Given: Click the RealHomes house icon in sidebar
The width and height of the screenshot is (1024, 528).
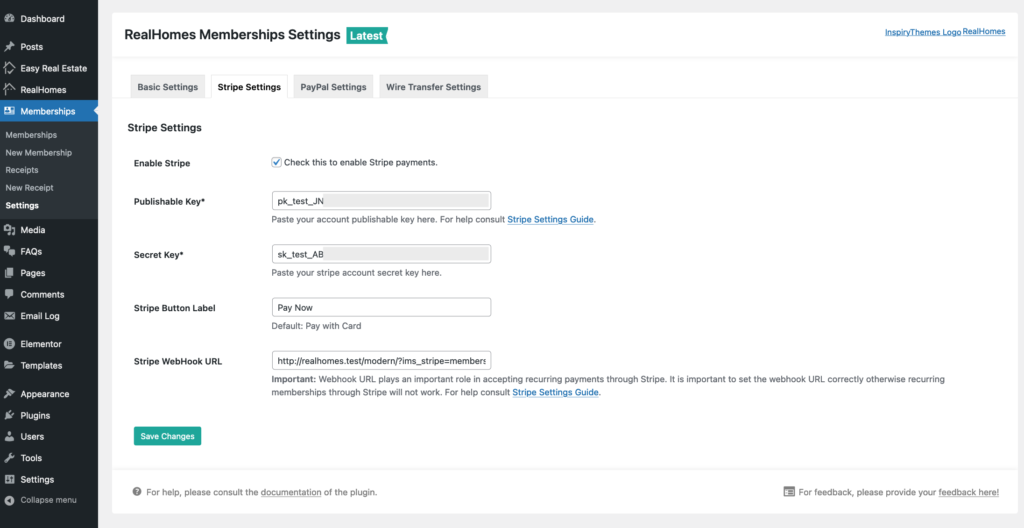Looking at the screenshot, I should coord(9,90).
